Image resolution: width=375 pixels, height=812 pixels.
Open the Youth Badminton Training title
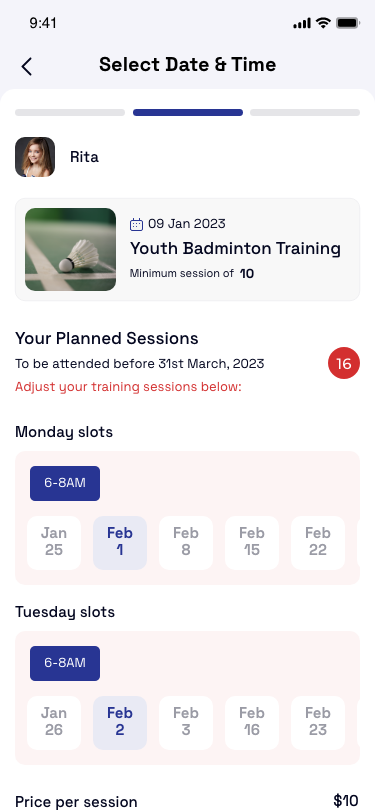pos(235,249)
